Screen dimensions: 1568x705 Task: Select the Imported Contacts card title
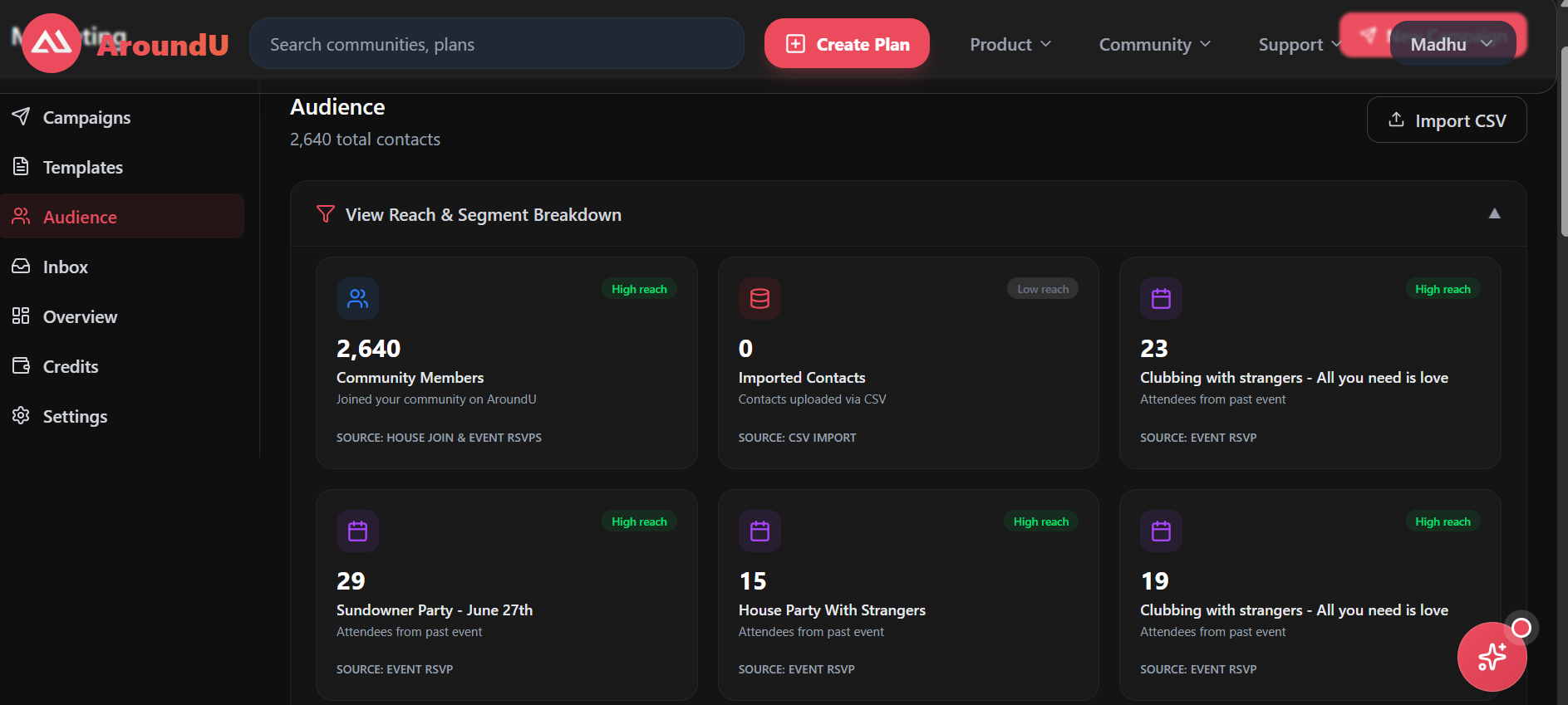pos(802,378)
